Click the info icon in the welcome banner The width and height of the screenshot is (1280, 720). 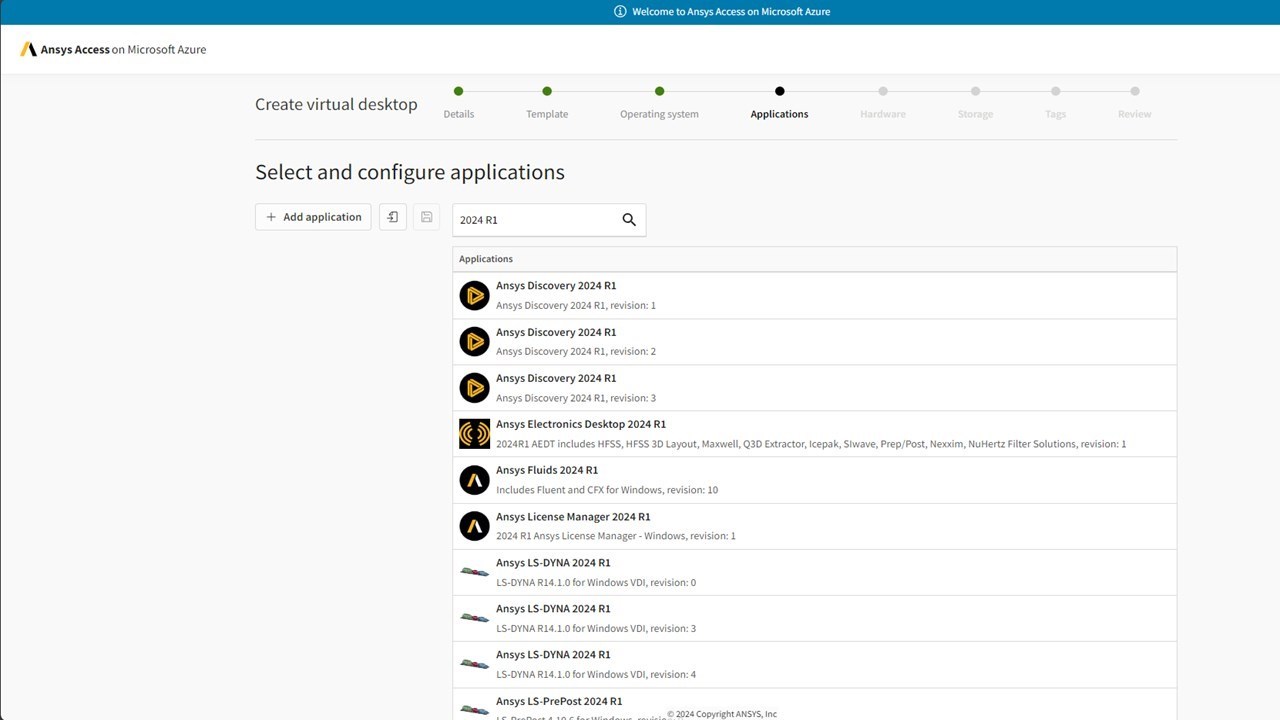click(620, 12)
